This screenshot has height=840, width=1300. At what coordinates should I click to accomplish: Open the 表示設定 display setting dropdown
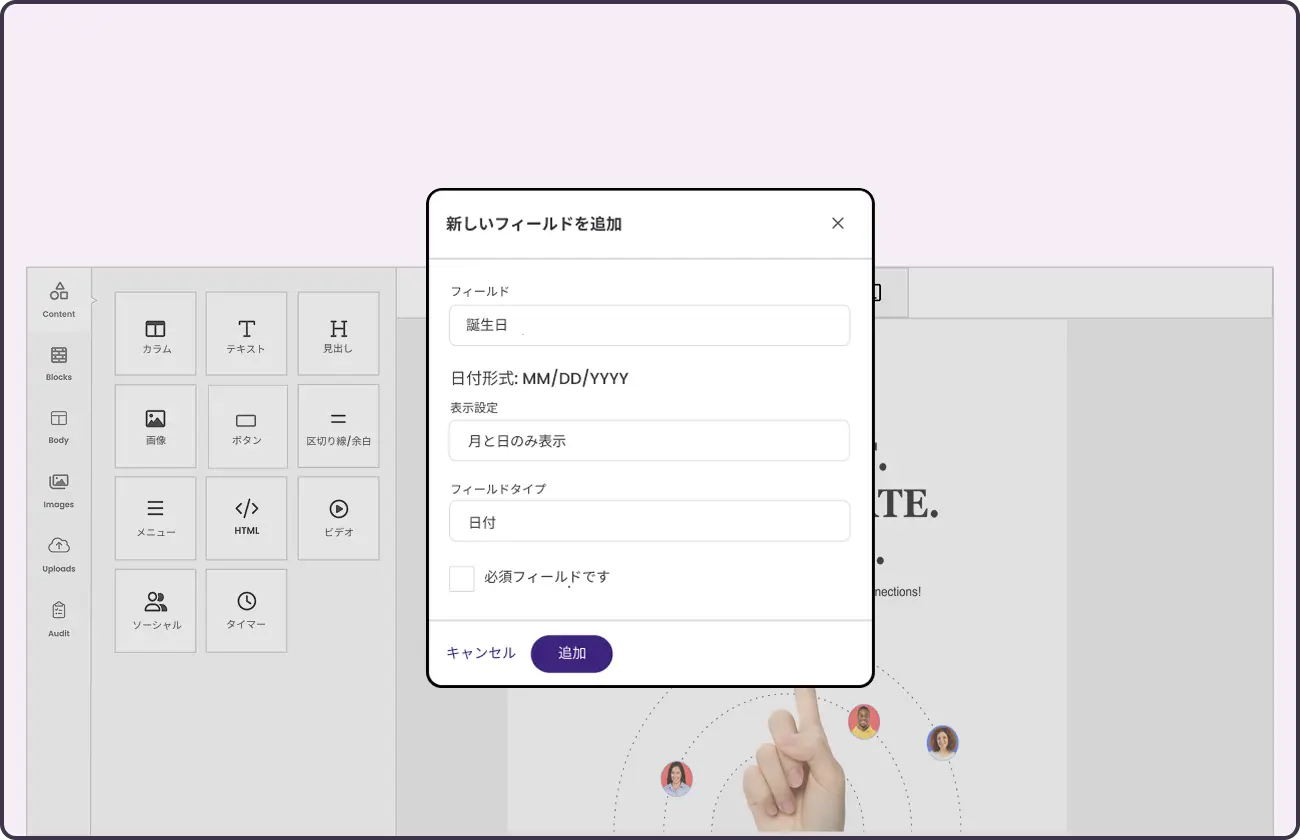coord(649,440)
